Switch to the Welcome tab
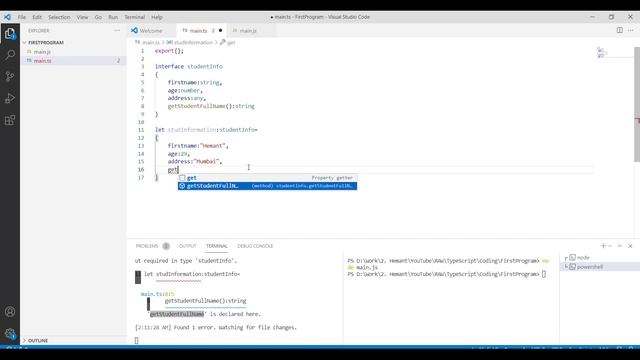640x360 pixels. (x=151, y=31)
